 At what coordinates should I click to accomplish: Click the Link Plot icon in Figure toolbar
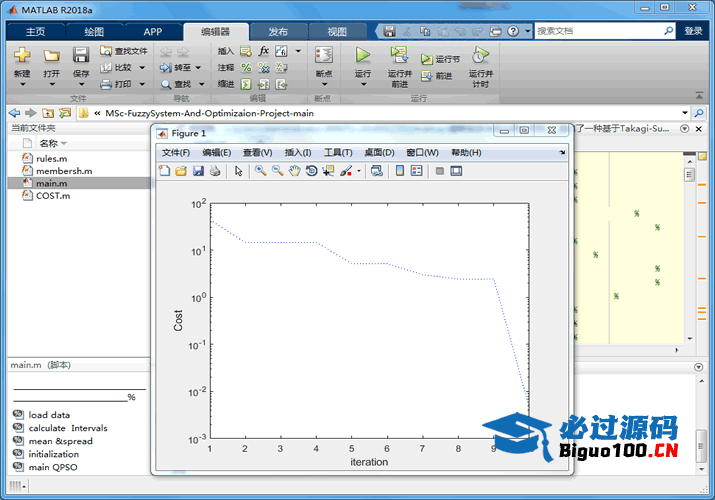click(377, 171)
